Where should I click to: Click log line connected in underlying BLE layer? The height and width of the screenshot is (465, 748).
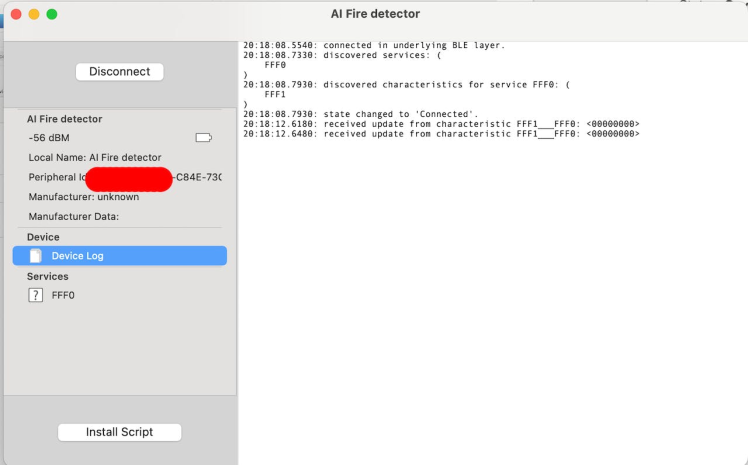coord(374,45)
